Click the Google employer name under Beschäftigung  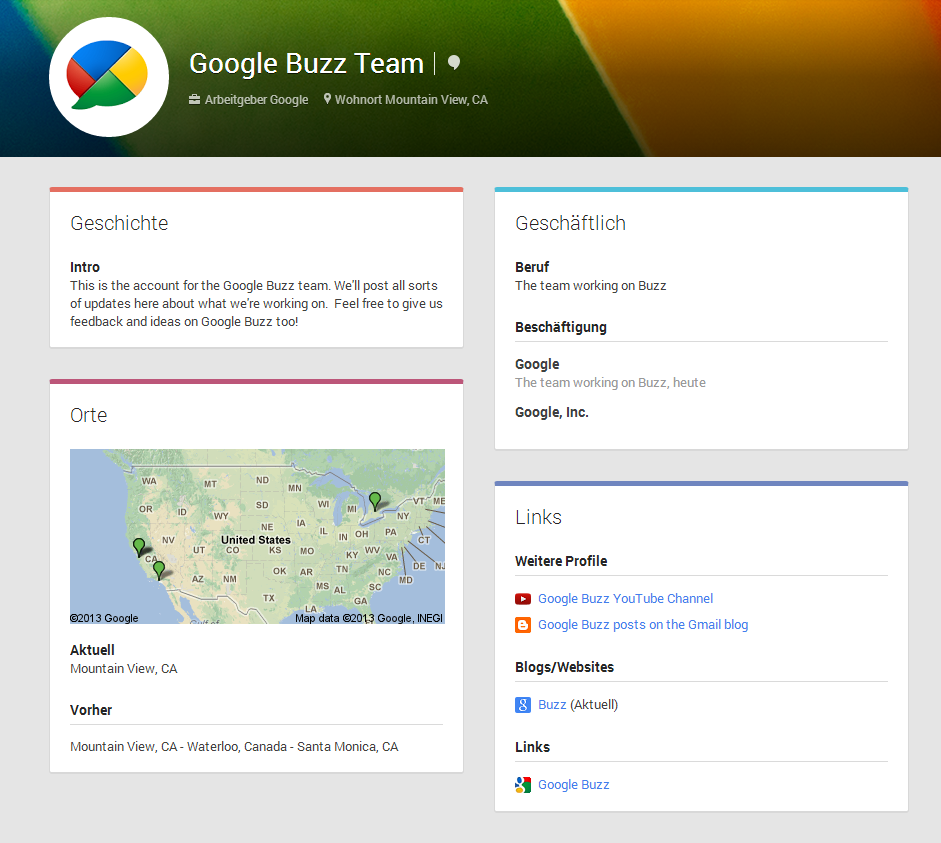(537, 364)
